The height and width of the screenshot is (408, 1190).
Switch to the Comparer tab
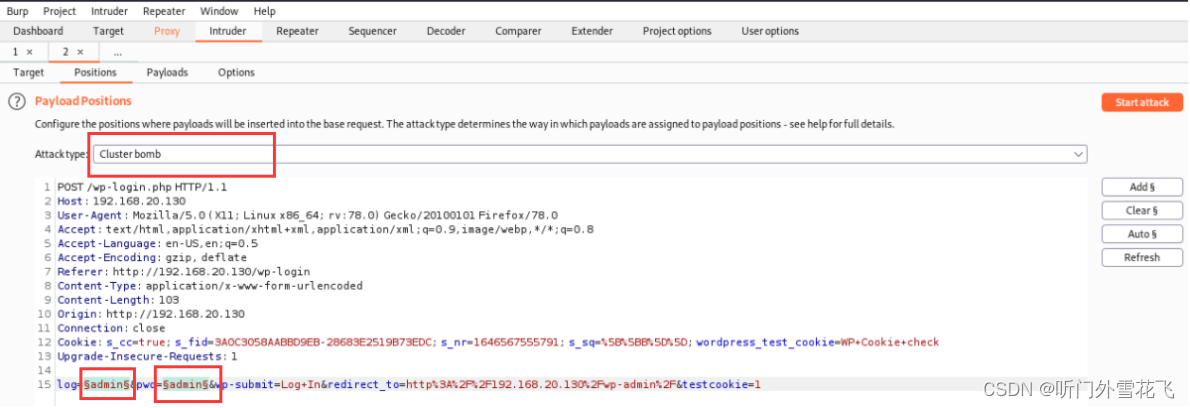(518, 31)
